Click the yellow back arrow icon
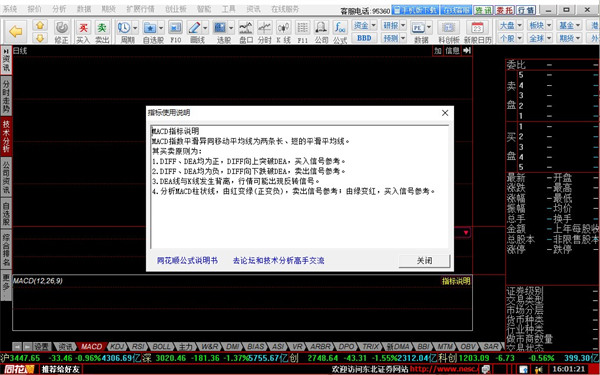This screenshot has height=375, width=600. point(16,32)
